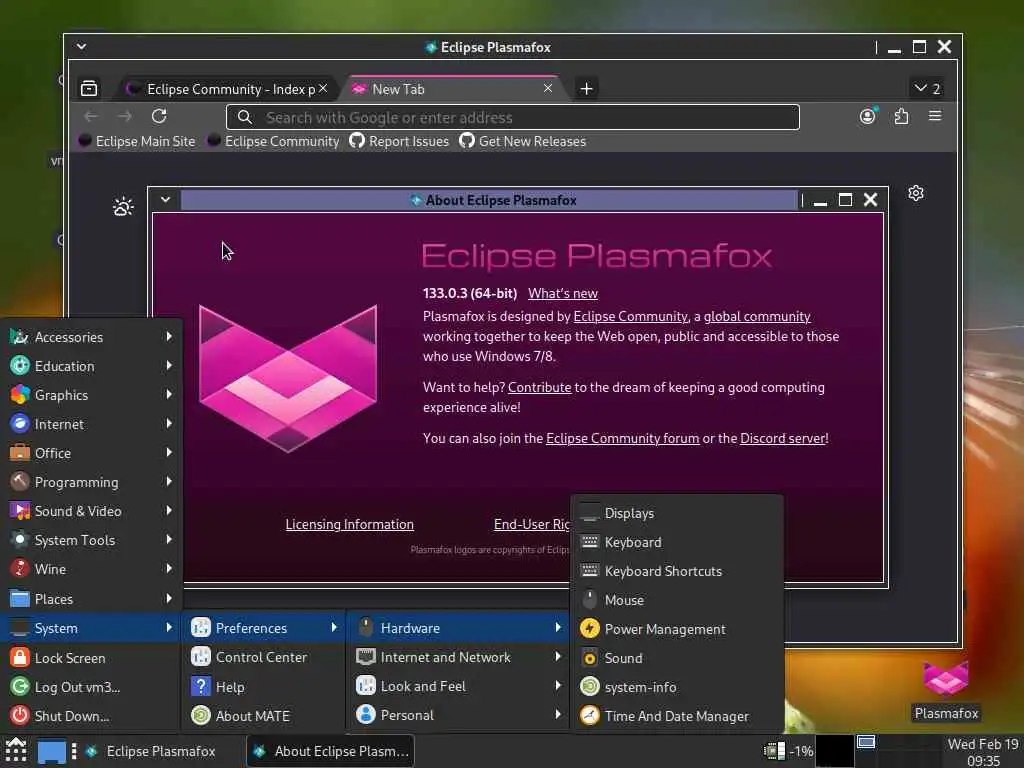Expand the Wine submenu
Viewport: 1024px width, 768px height.
click(91, 569)
